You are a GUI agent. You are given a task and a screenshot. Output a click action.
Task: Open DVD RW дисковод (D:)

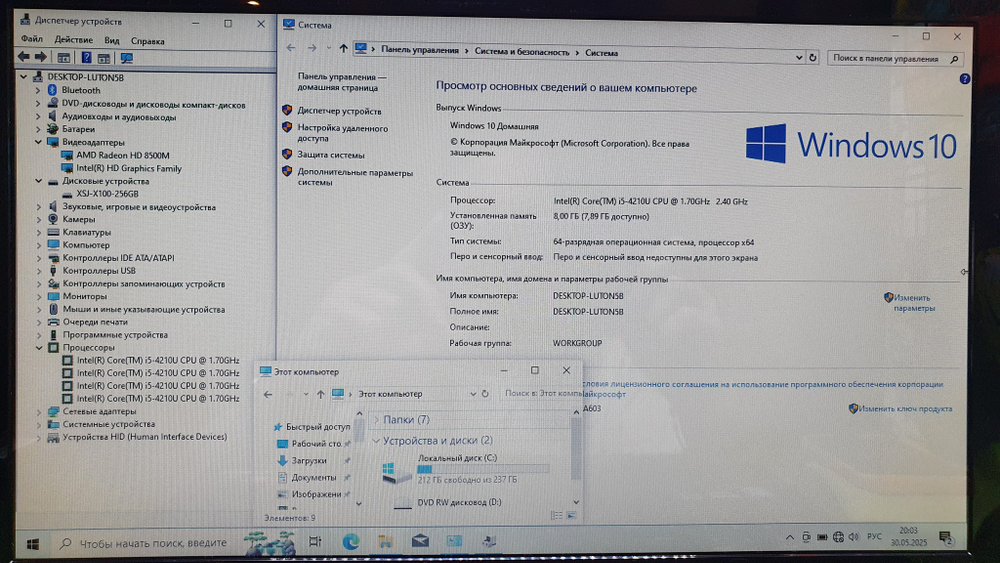(x=459, y=502)
